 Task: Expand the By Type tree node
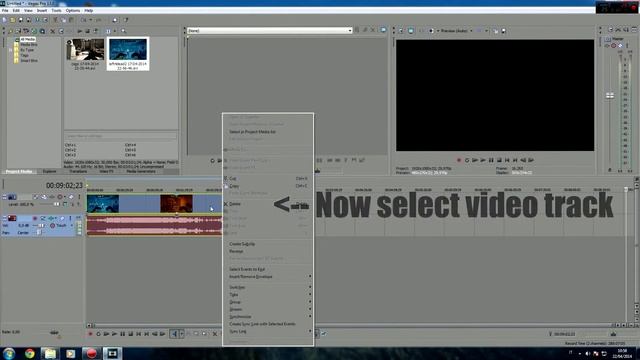(11, 50)
